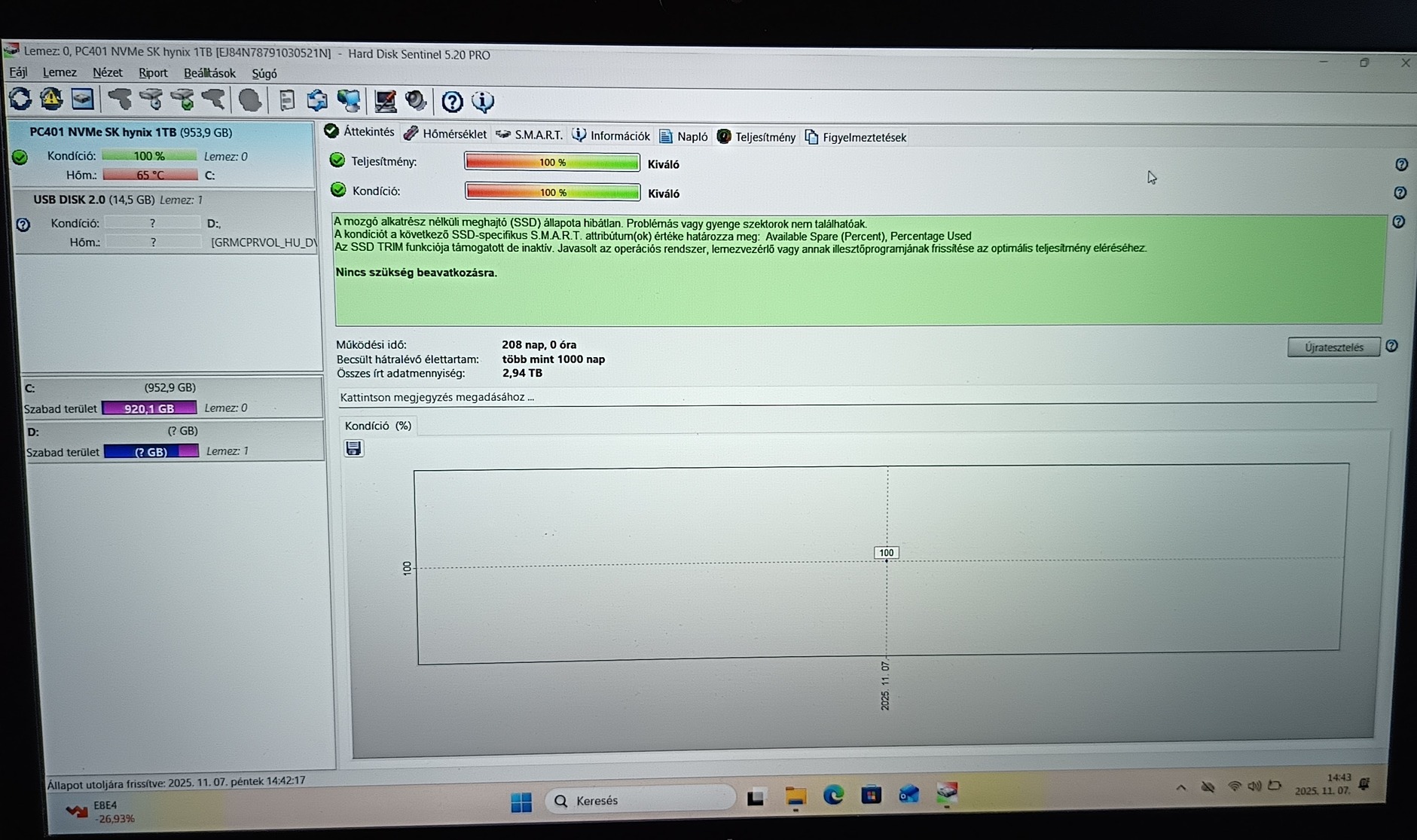Click the C: free space 920,1 GB bar
The width and height of the screenshot is (1417, 840).
coord(149,408)
